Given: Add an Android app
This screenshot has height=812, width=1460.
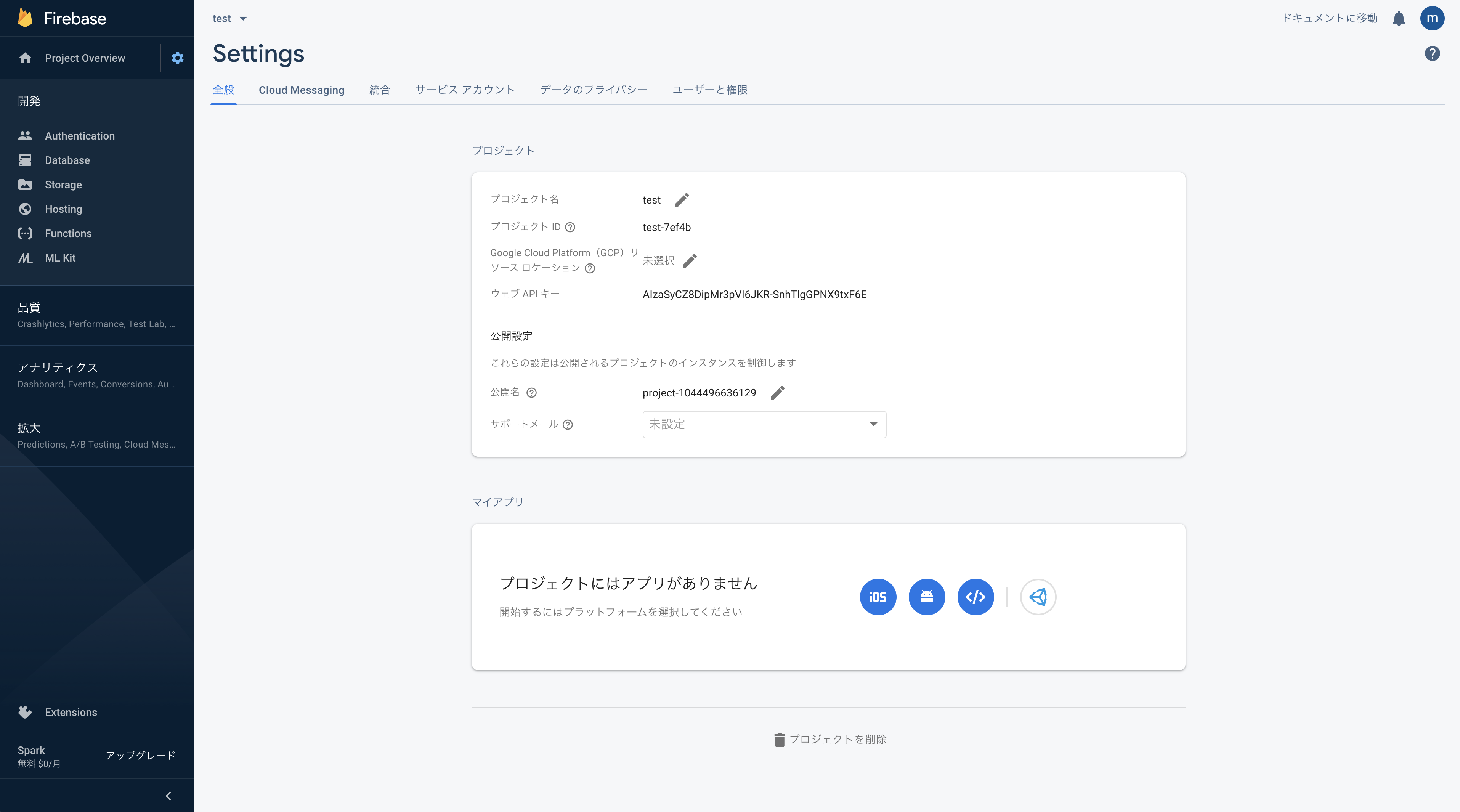Looking at the screenshot, I should coord(927,597).
